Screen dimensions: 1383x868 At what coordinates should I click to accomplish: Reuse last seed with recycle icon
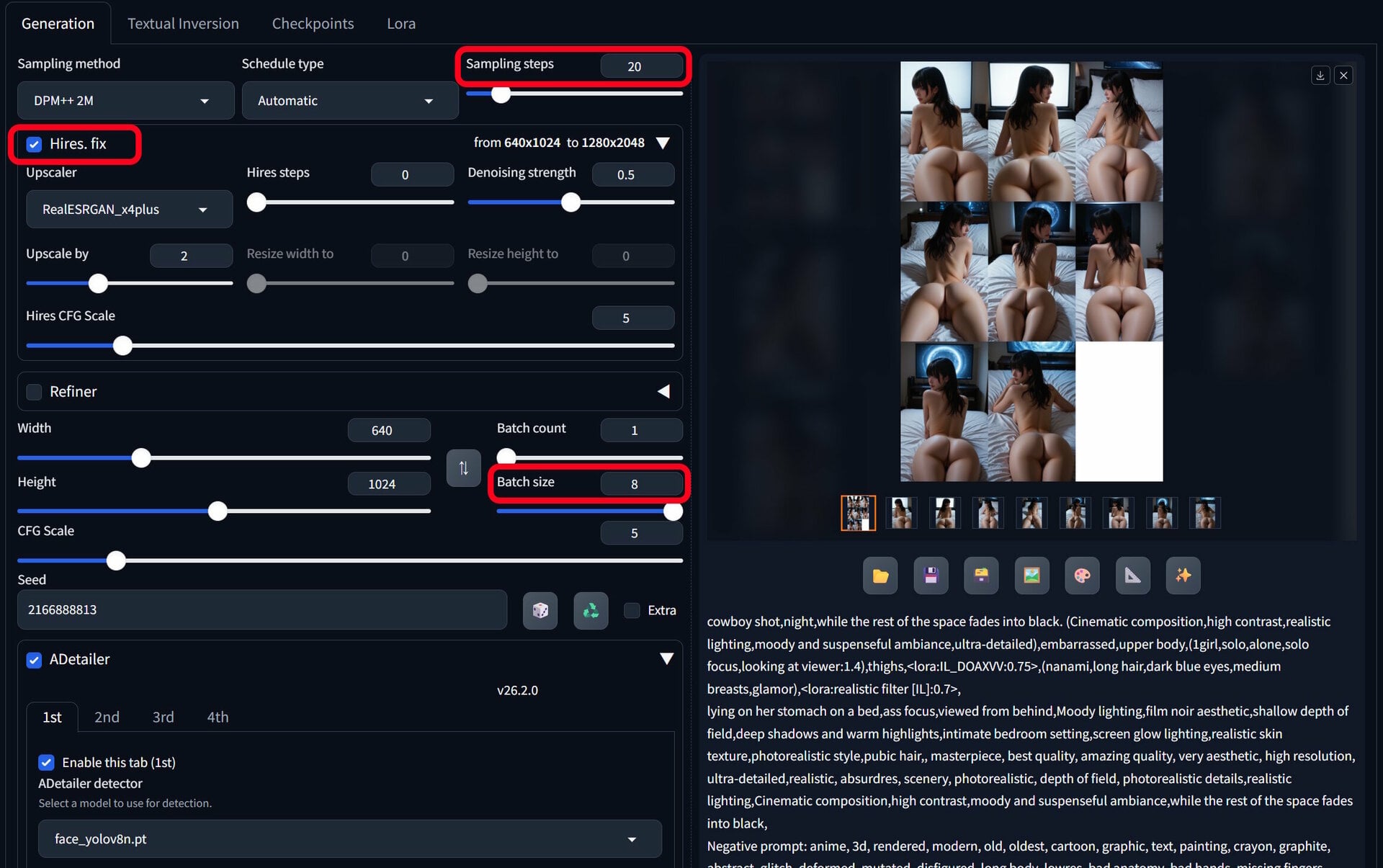pyautogui.click(x=591, y=611)
